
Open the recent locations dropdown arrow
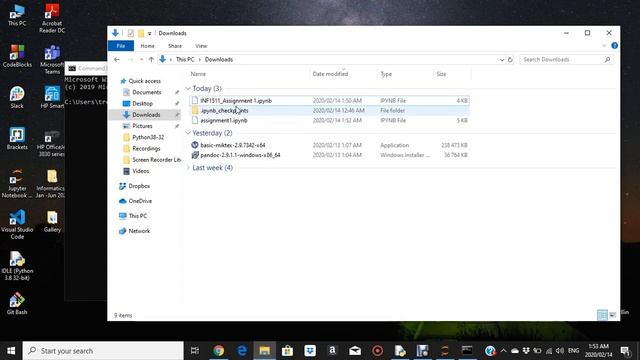141,60
